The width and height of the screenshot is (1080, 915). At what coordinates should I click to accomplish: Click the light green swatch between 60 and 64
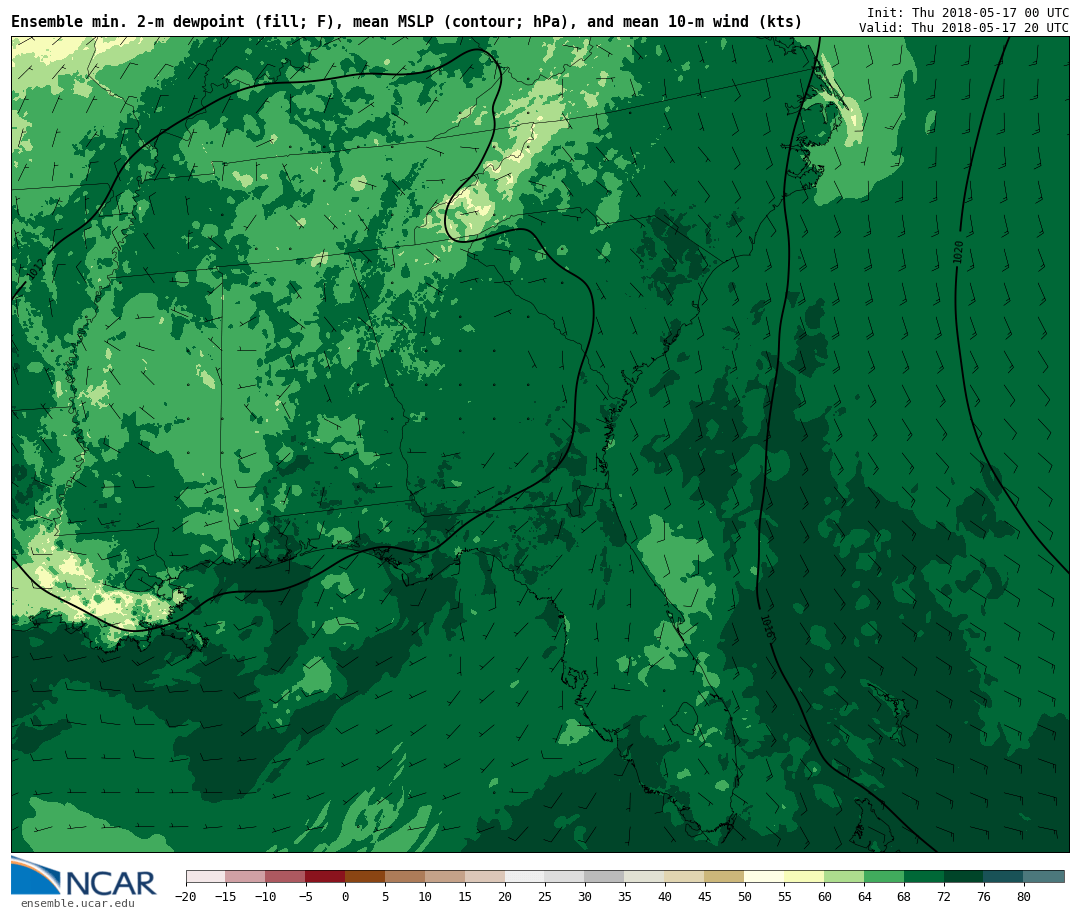tap(844, 876)
